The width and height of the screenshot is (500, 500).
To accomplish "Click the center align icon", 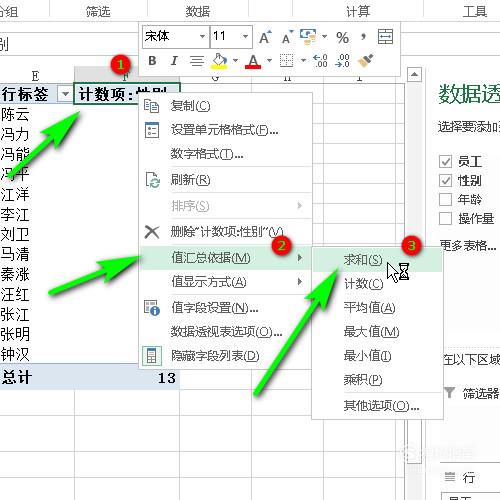I will tap(197, 61).
